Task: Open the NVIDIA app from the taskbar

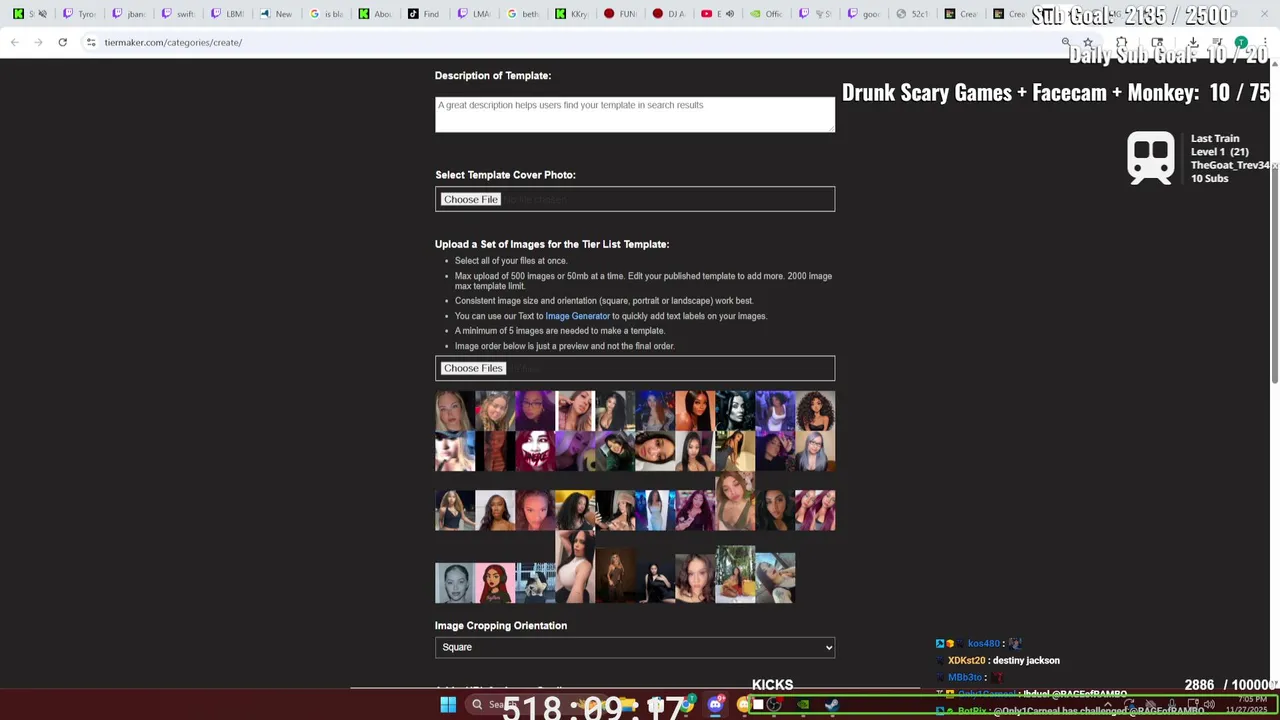Action: tap(802, 705)
